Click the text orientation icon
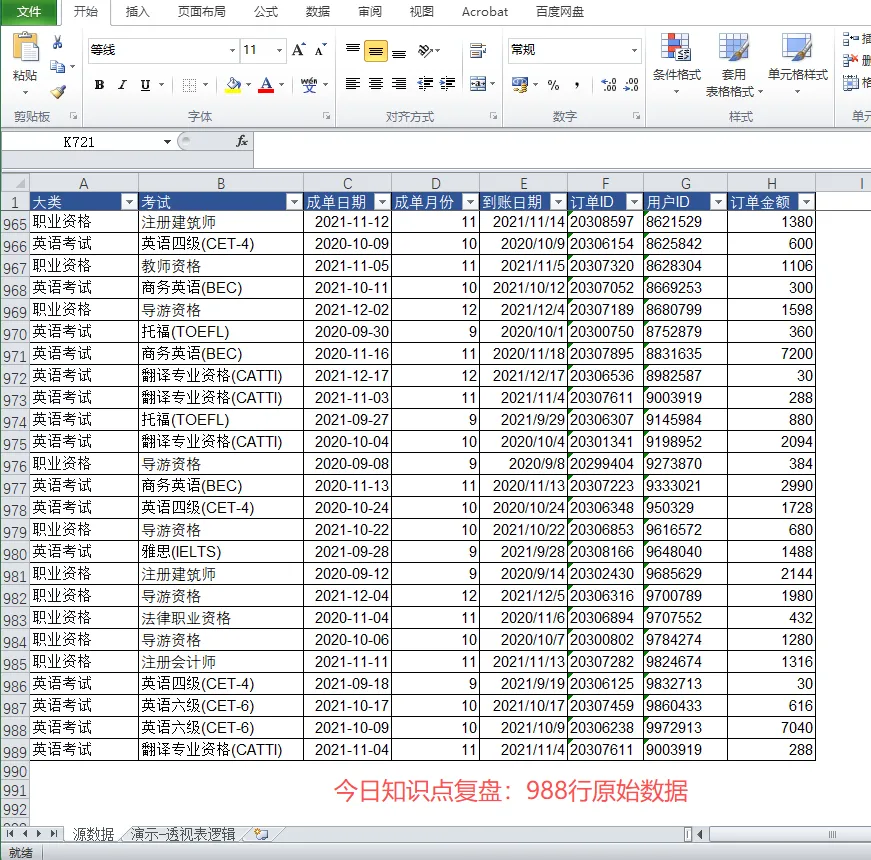Screen dimensions: 871x860 (x=426, y=51)
